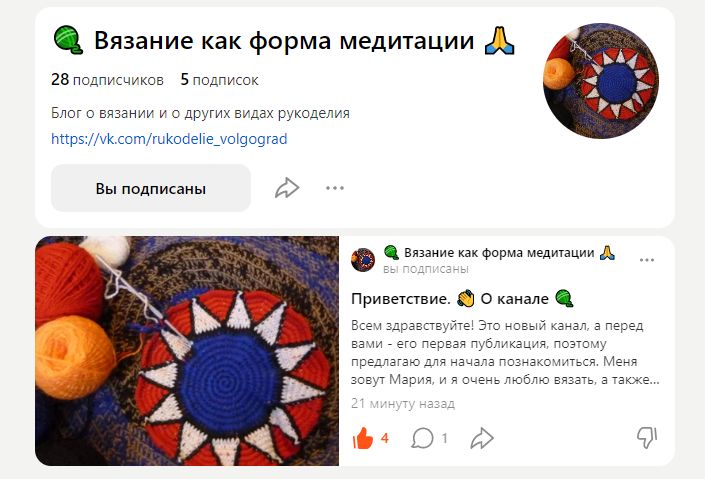705x479 pixels.
Task: Toggle subscription with Вы подписаны button
Action: [151, 188]
